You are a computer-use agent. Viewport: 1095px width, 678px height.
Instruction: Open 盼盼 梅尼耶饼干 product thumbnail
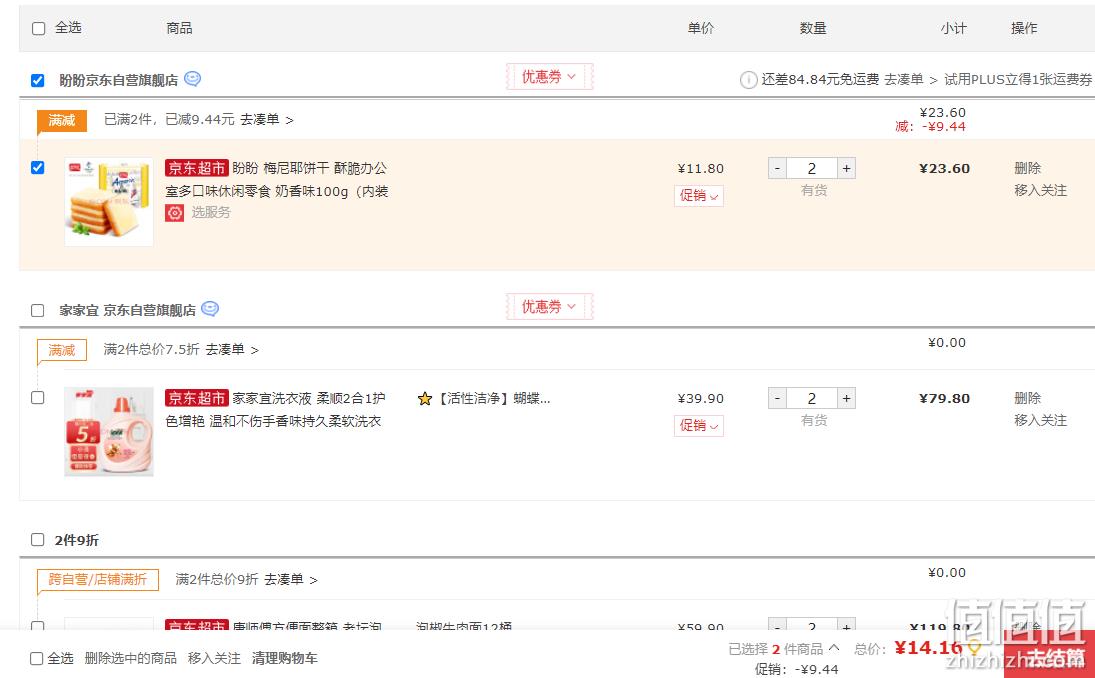[x=109, y=202]
